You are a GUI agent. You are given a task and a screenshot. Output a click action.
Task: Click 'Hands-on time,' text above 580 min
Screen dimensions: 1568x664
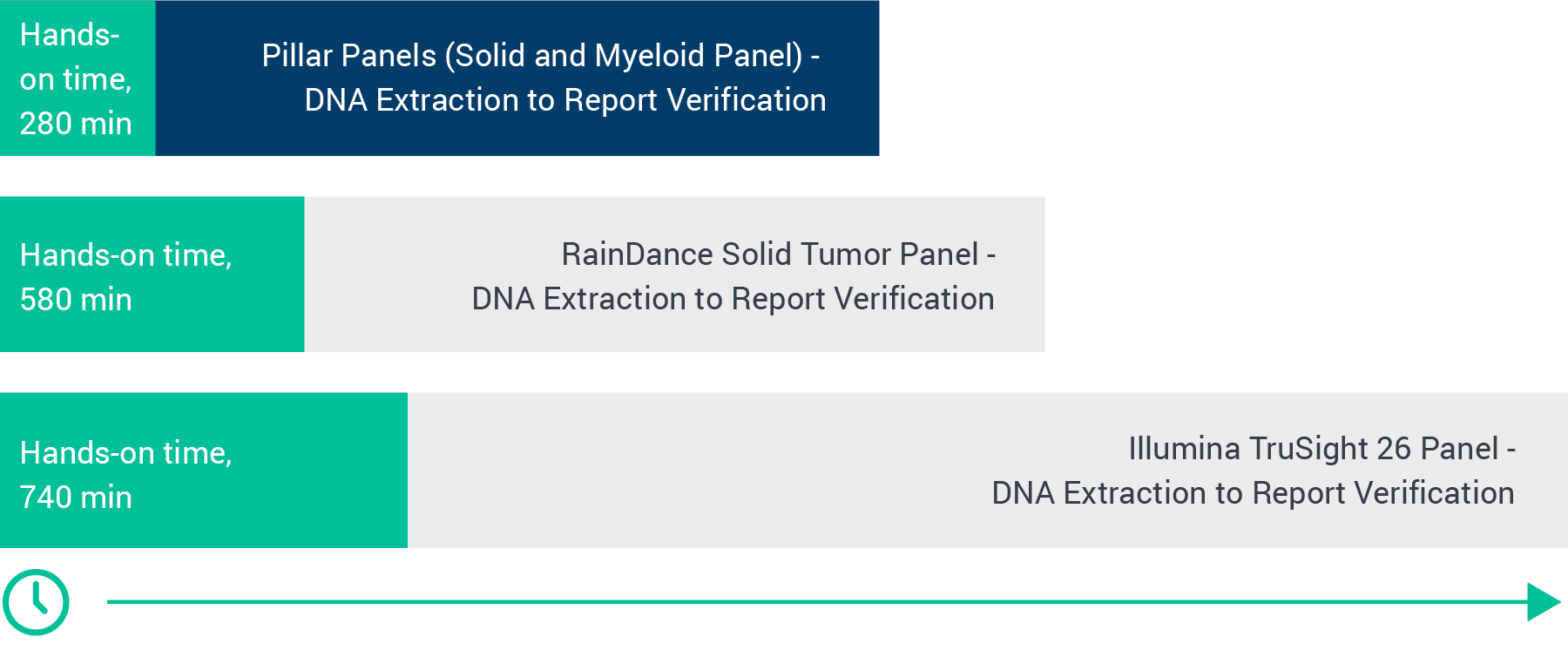[125, 255]
